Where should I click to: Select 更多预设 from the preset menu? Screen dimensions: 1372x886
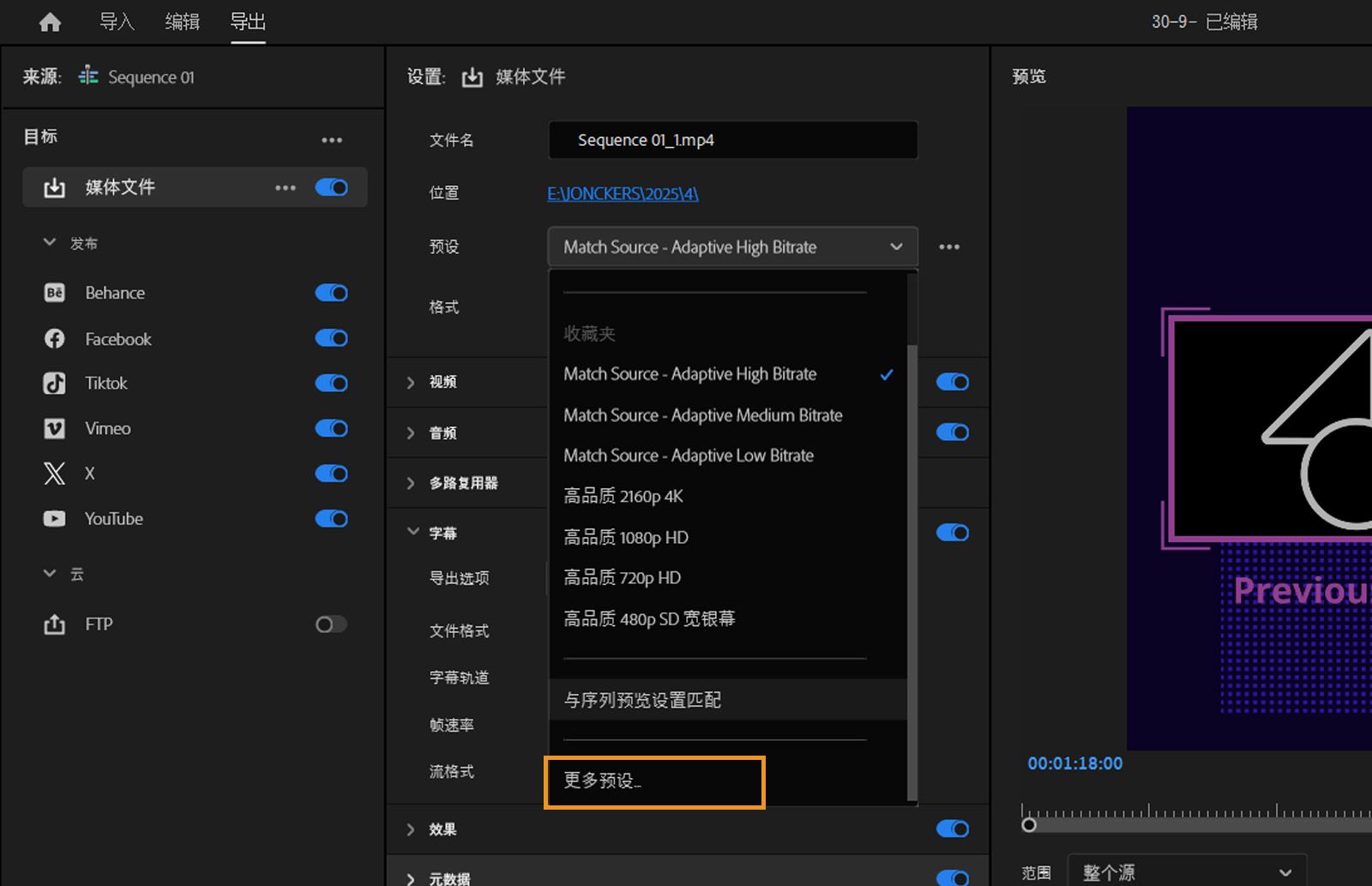602,782
